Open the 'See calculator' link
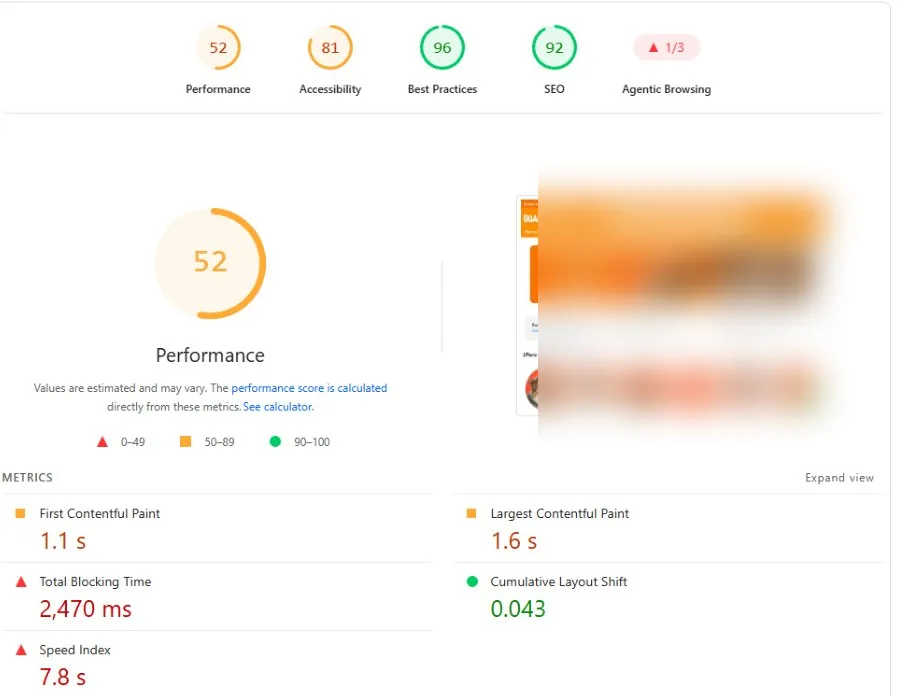Screen dimensions: 898x696 278,407
